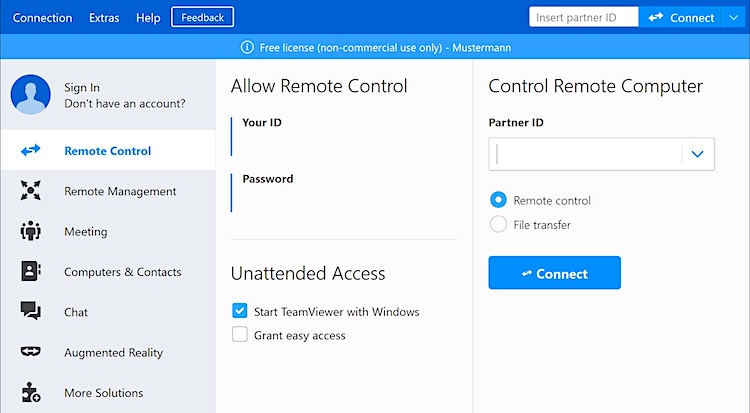750x413 pixels.
Task: Click the license info circle icon
Action: tap(247, 47)
